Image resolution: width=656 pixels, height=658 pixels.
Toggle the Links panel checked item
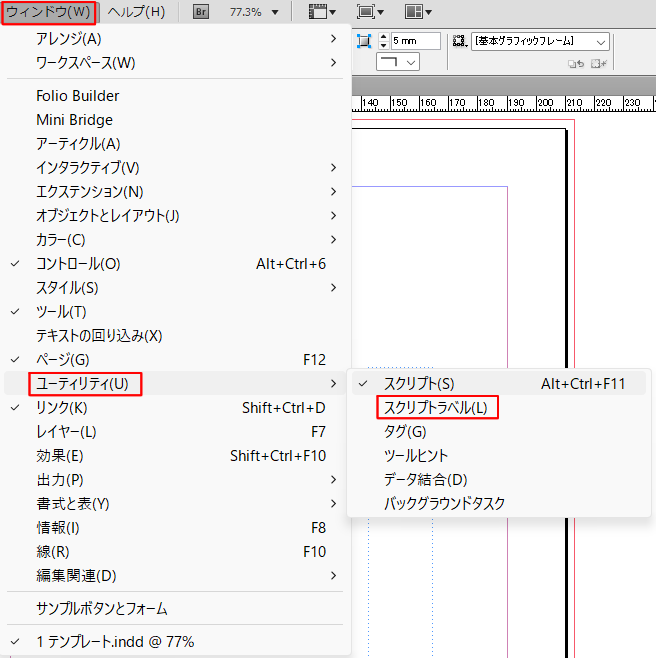pyautogui.click(x=61, y=408)
